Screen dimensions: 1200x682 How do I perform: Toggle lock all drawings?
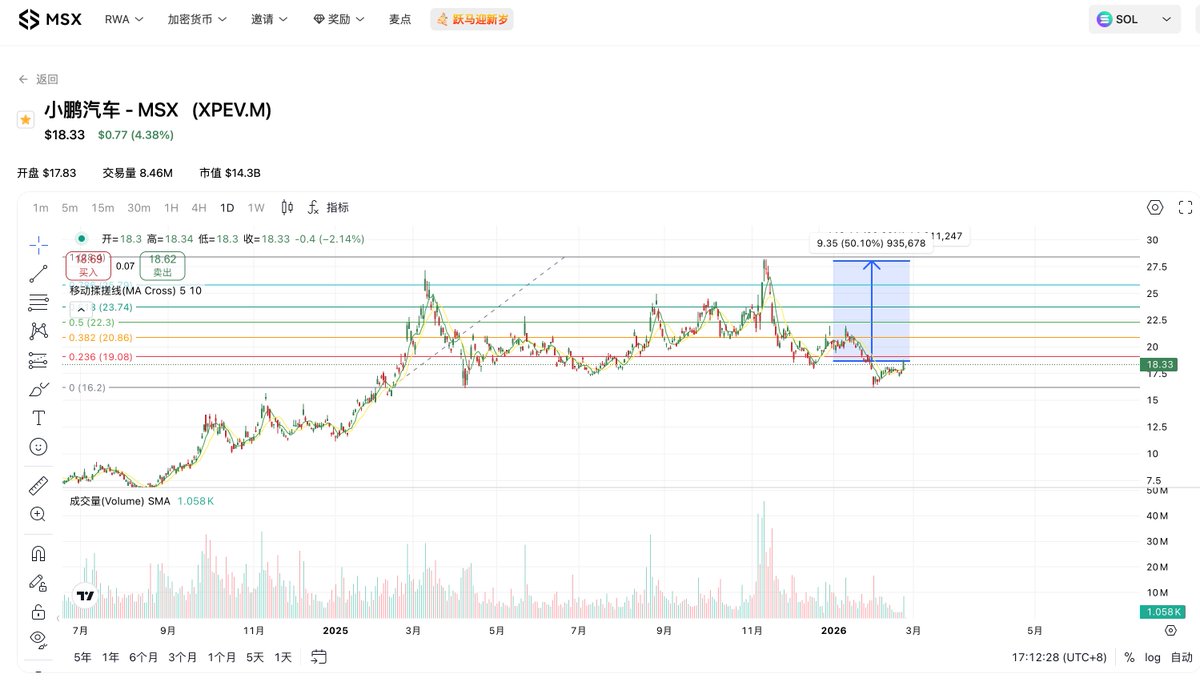(x=38, y=611)
